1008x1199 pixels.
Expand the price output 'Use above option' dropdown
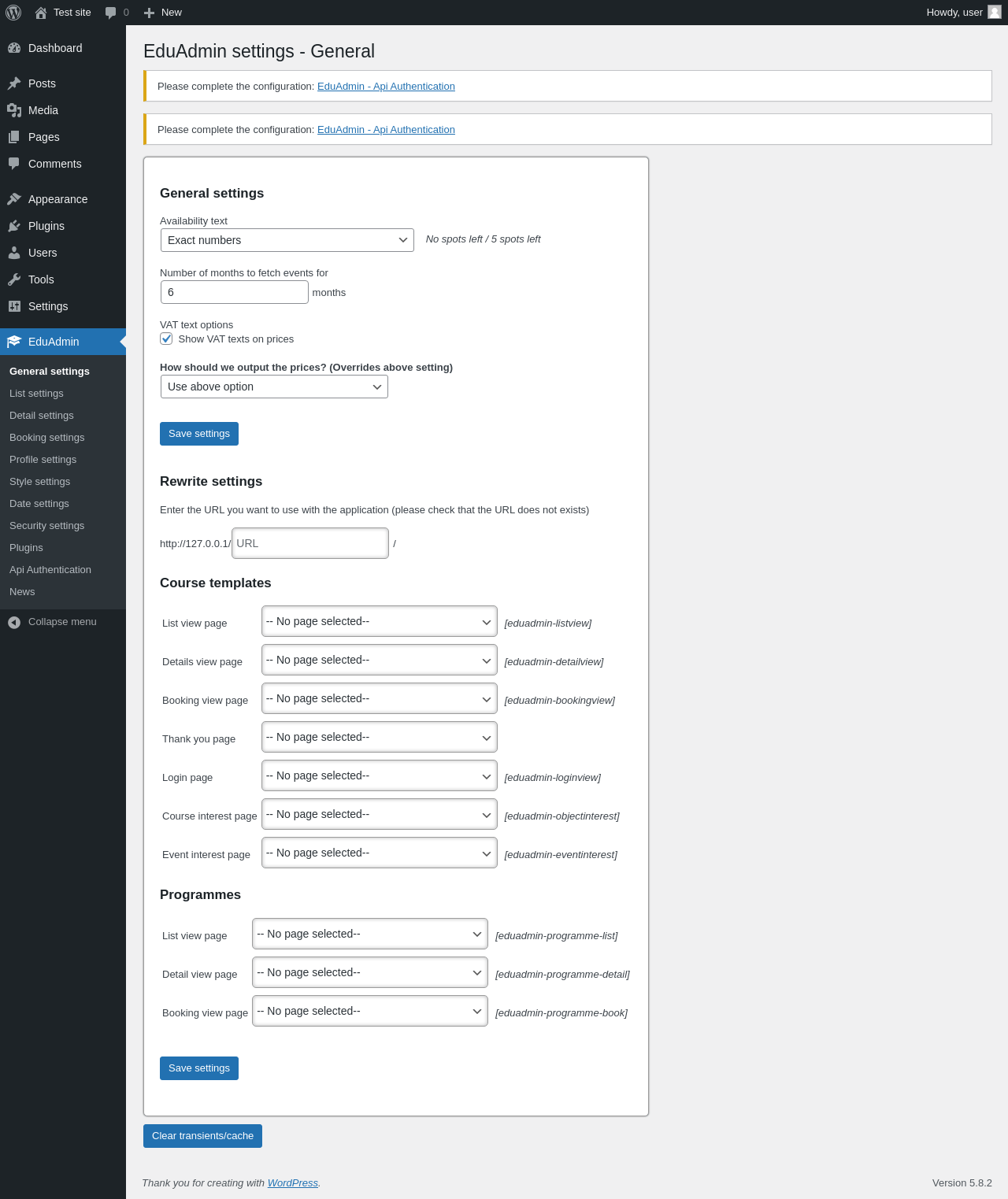coord(274,387)
